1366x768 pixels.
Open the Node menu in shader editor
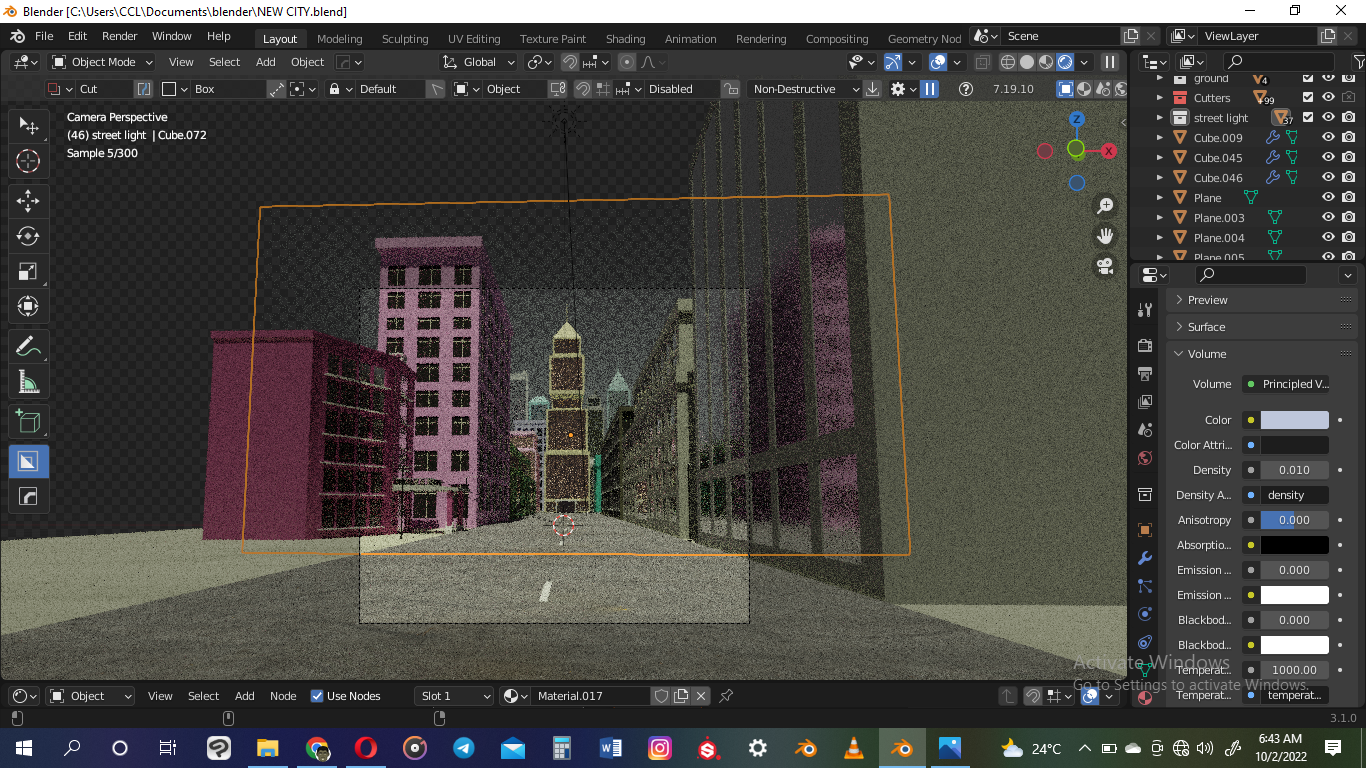coord(283,696)
